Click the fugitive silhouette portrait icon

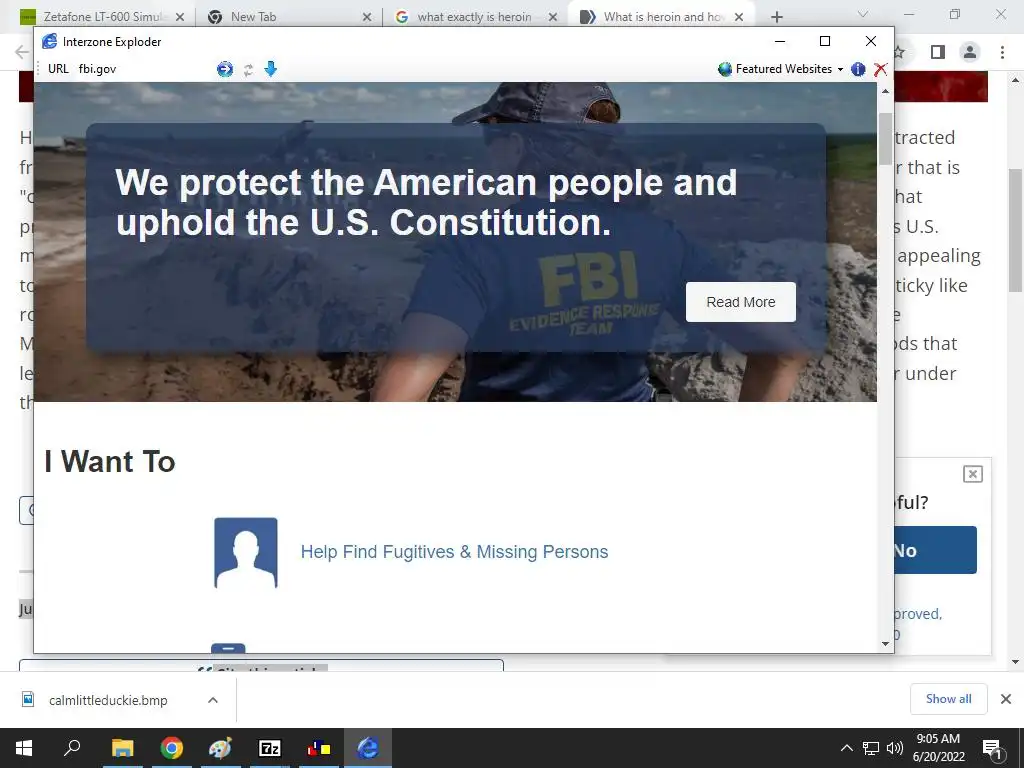tap(246, 552)
